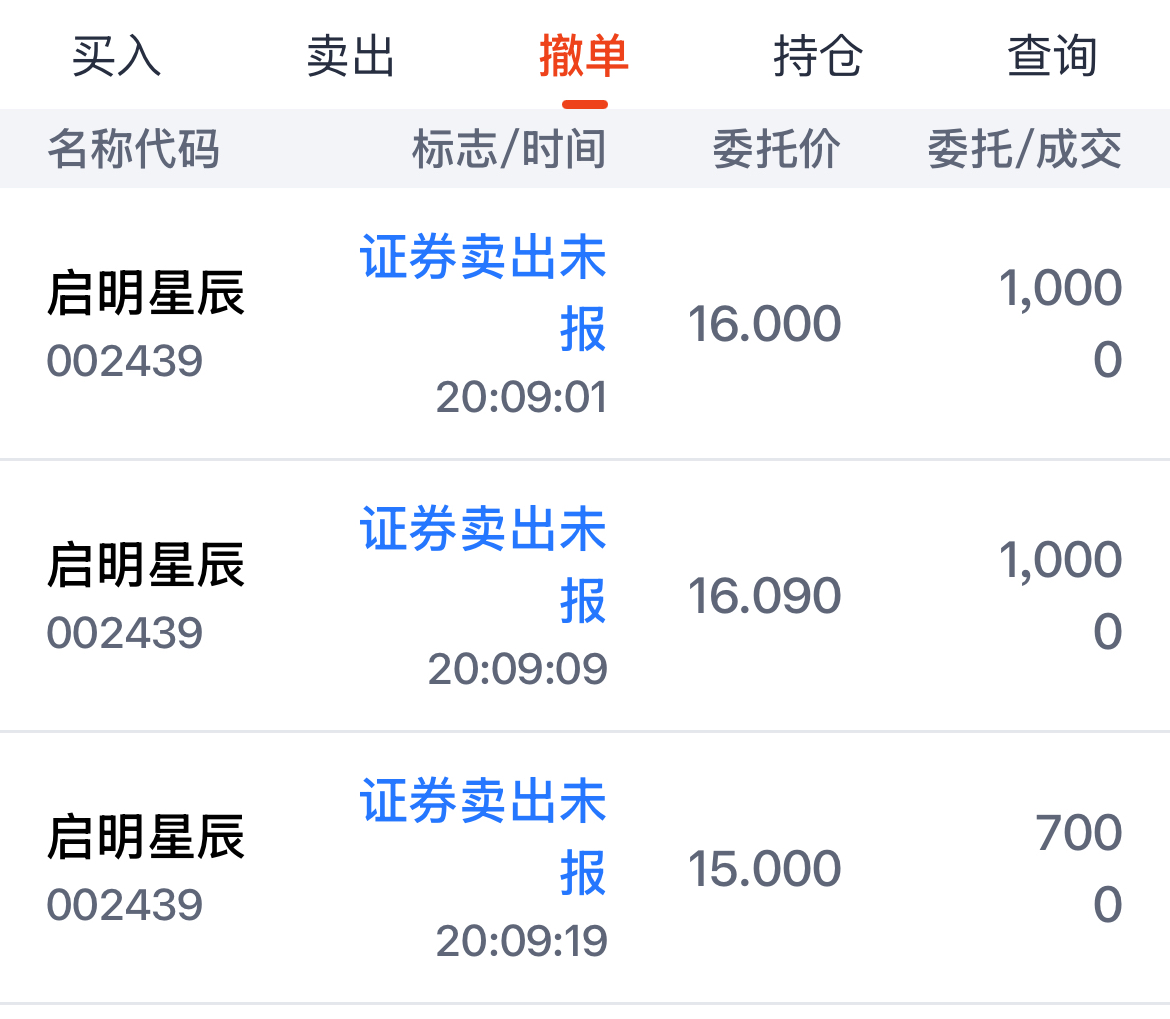Select the 撤单 tab
This screenshot has height=1019, width=1170.
coord(584,56)
